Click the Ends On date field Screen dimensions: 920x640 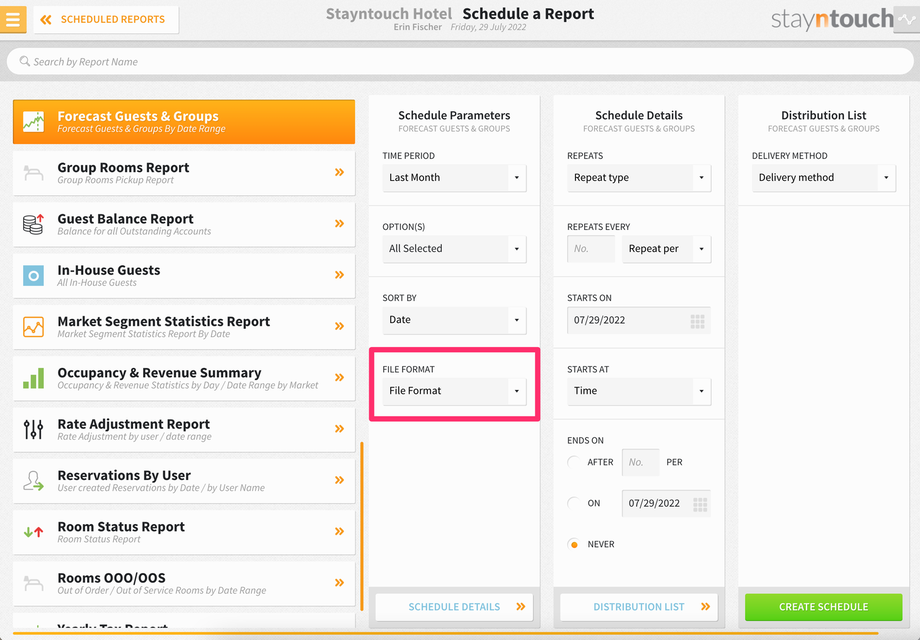tap(666, 503)
